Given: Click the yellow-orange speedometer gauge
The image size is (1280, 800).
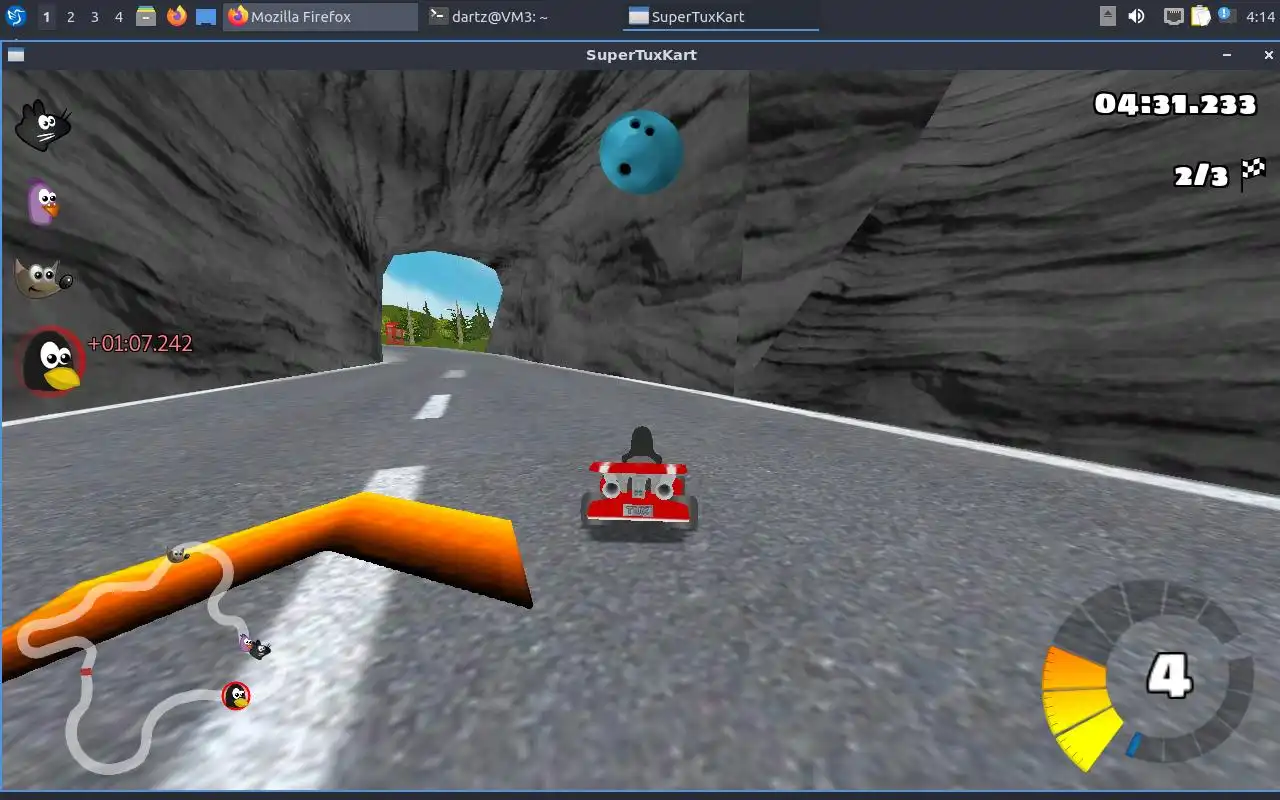Looking at the screenshot, I should 1080,708.
